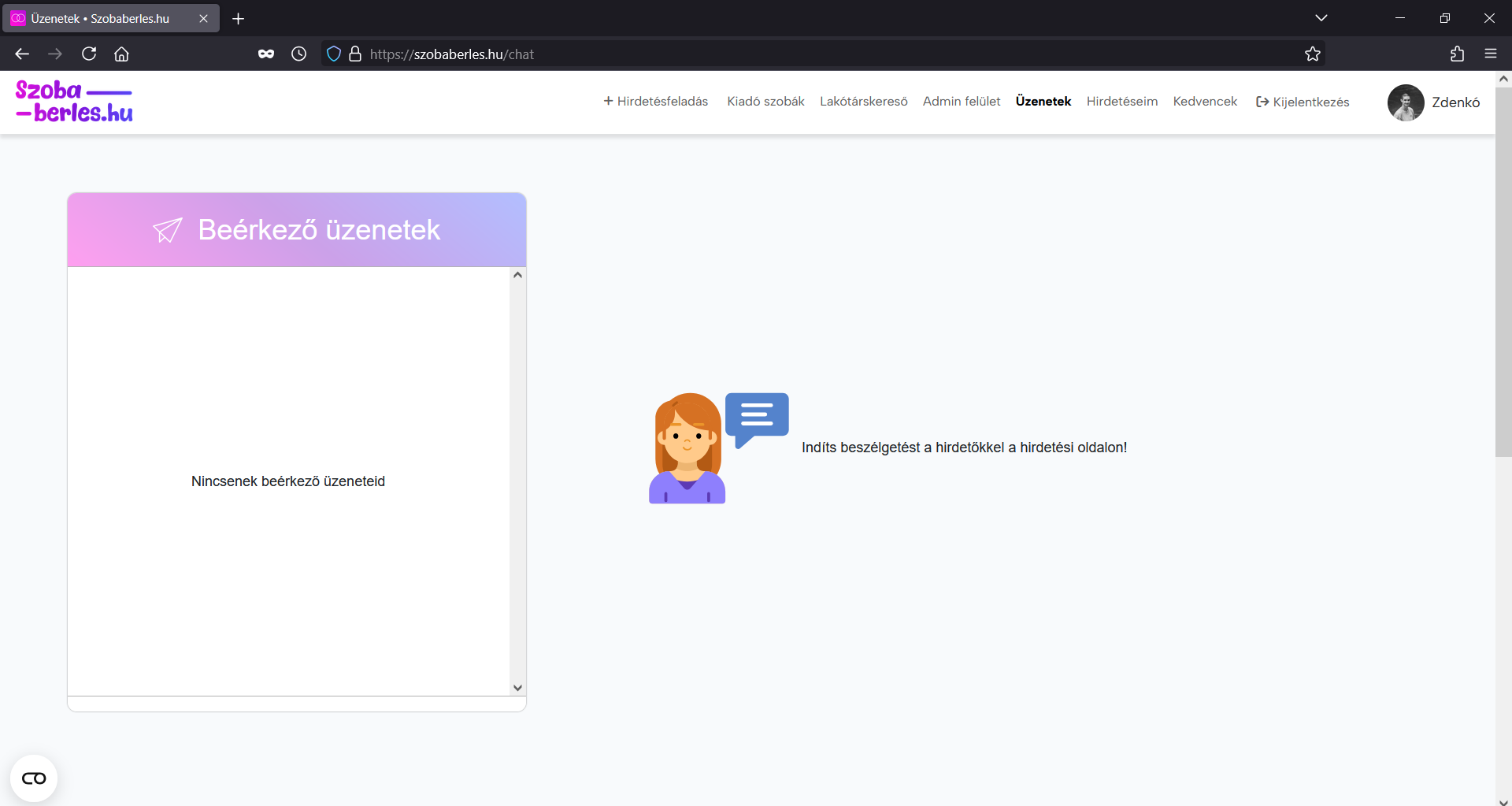Click the private mask icon in toolbar
The height and width of the screenshot is (806, 1512).
click(266, 54)
